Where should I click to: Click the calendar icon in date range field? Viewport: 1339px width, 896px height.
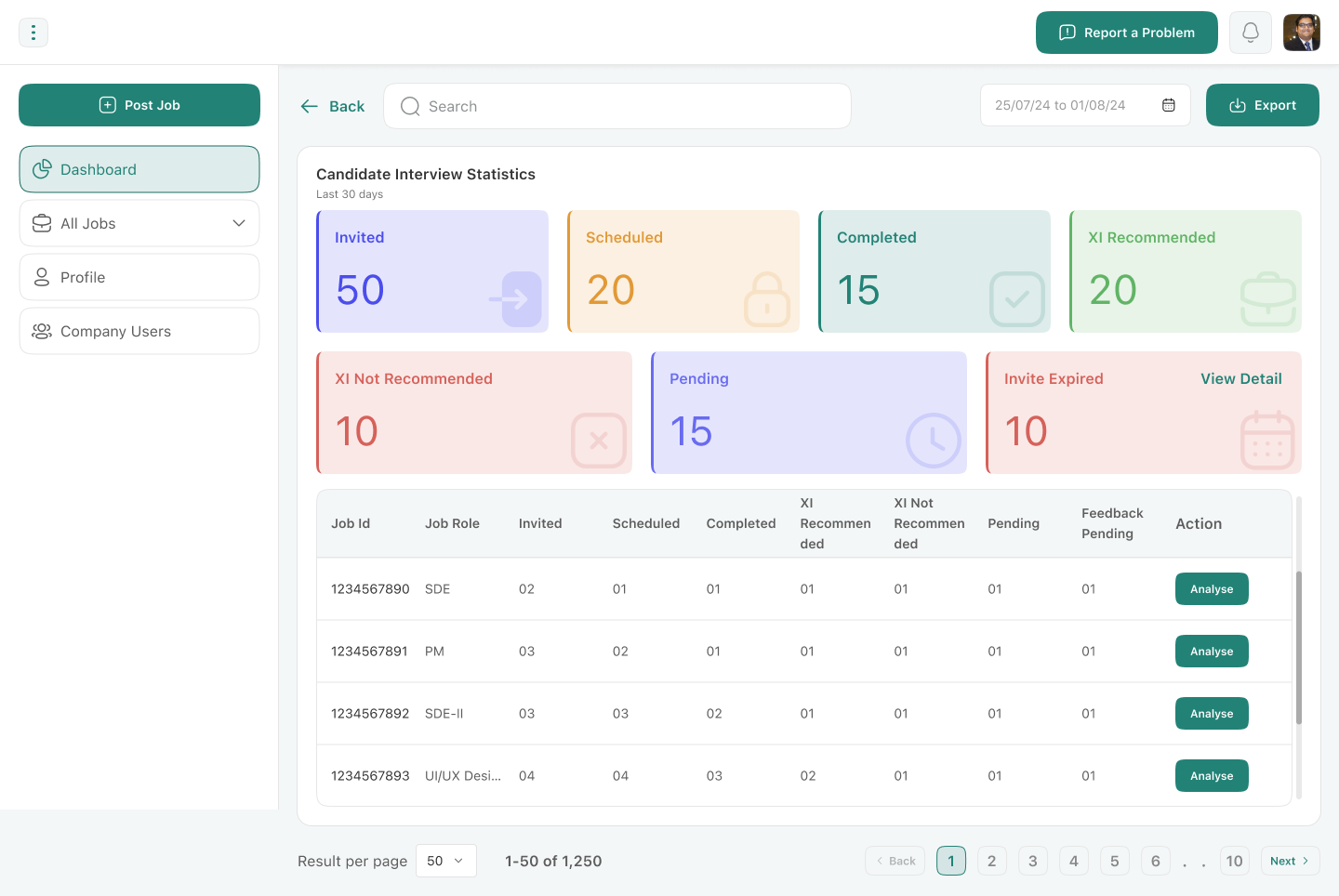(1169, 105)
